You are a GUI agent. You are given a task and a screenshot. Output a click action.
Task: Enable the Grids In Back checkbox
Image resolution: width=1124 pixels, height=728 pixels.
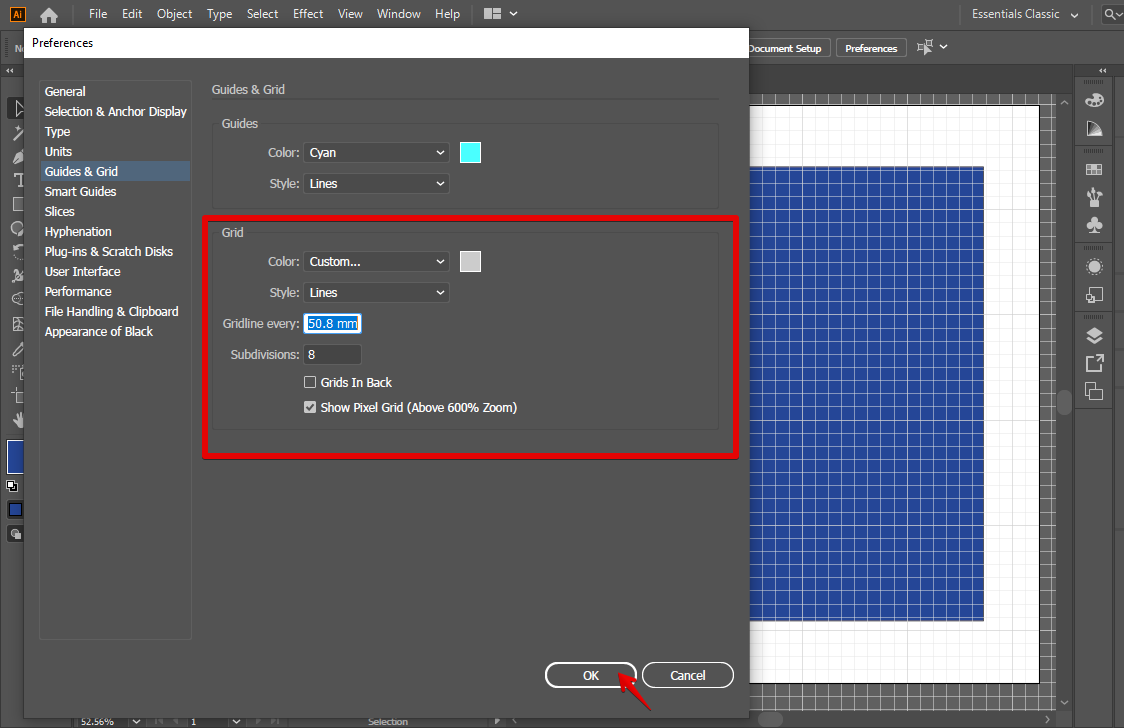click(x=310, y=383)
